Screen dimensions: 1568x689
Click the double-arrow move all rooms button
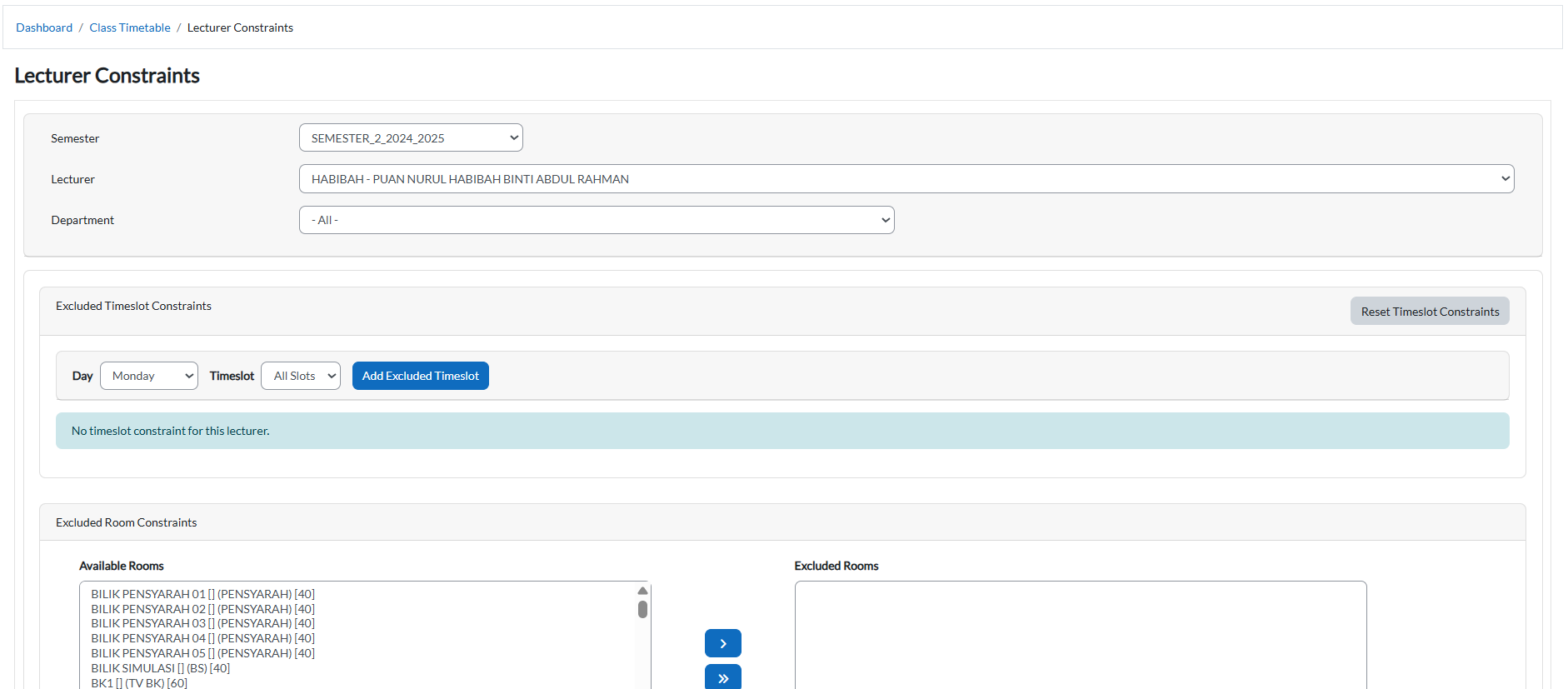tap(722, 677)
